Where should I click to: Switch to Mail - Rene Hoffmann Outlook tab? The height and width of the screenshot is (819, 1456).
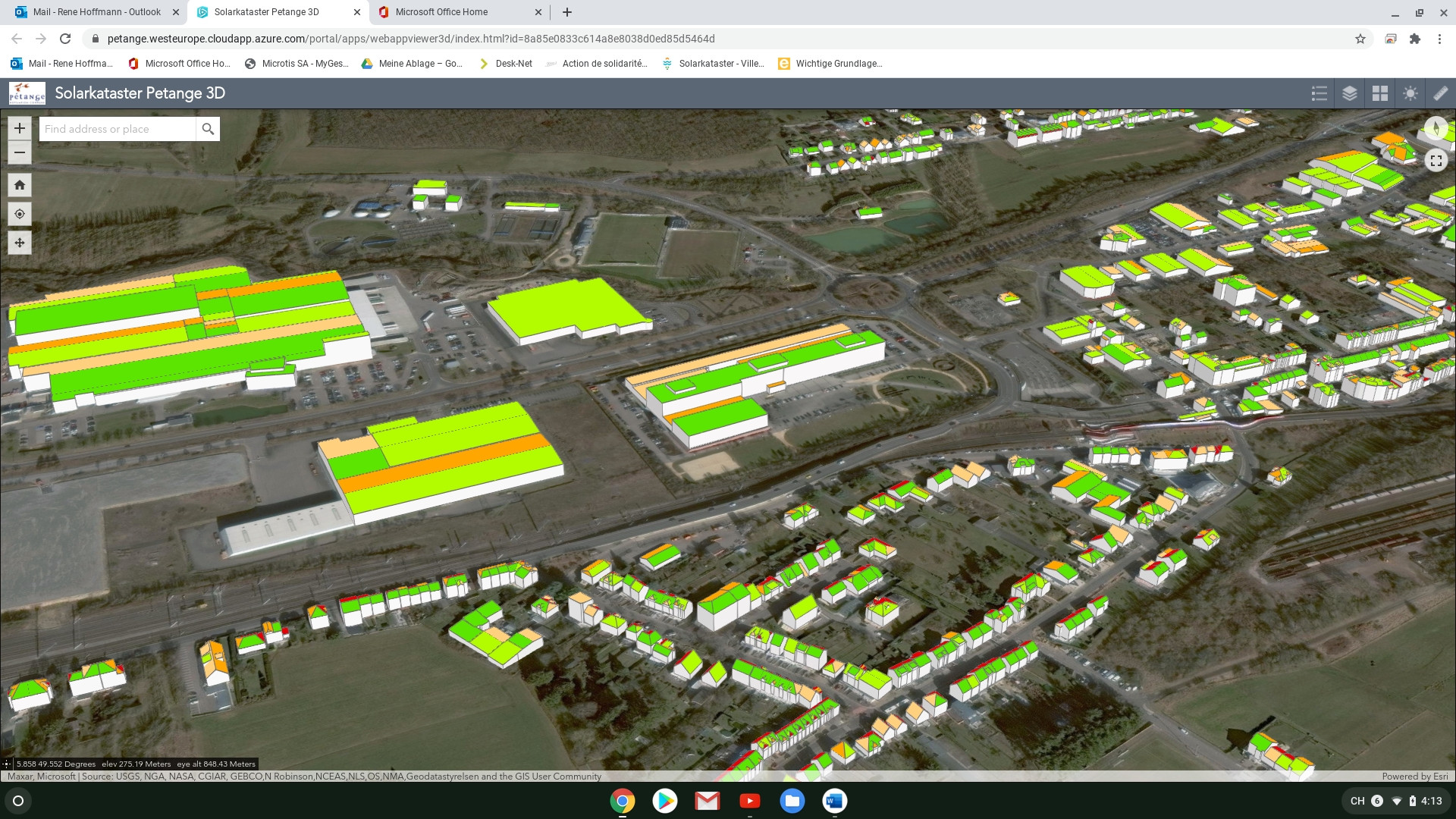coord(96,12)
